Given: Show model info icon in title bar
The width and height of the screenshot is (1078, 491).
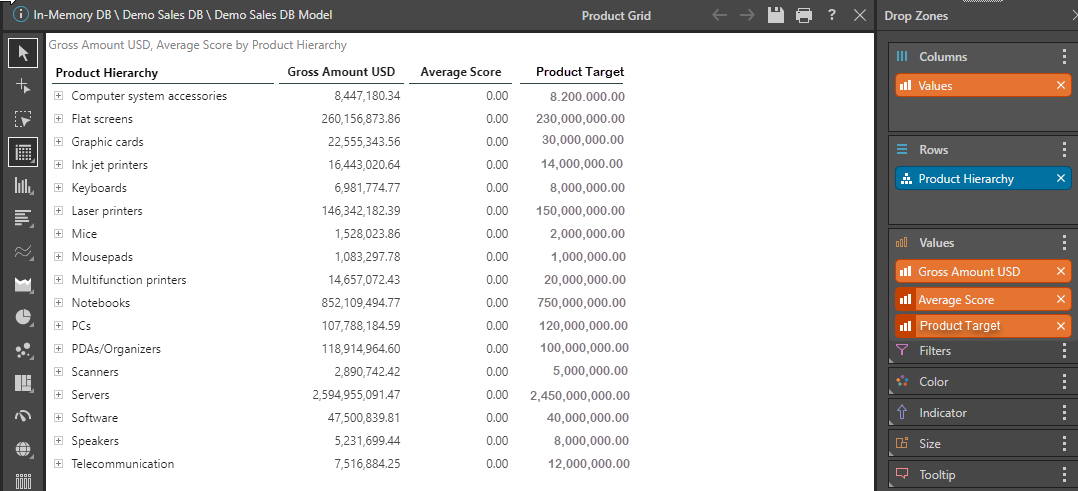Looking at the screenshot, I should point(21,14).
